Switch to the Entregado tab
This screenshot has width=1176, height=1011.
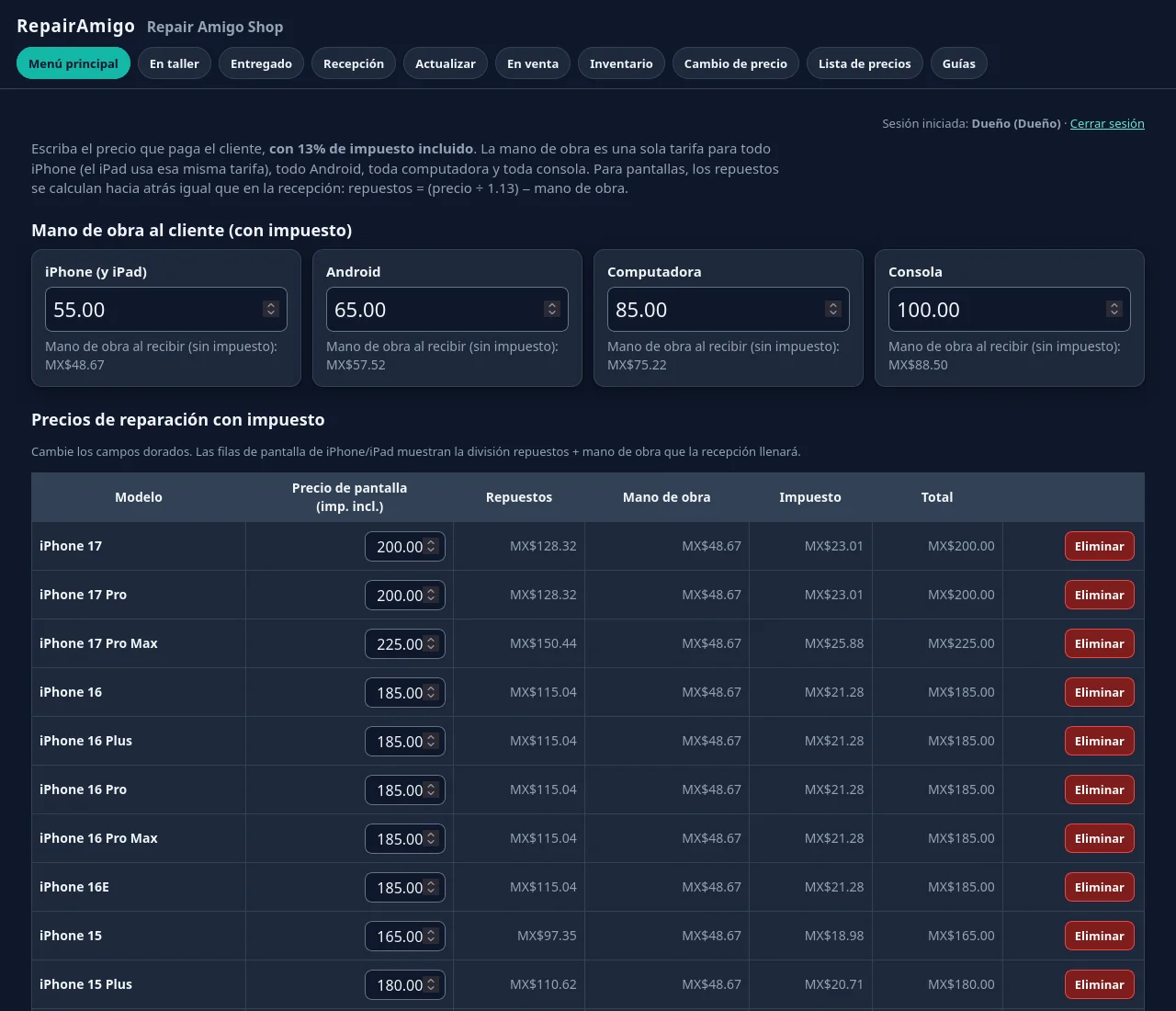point(261,63)
